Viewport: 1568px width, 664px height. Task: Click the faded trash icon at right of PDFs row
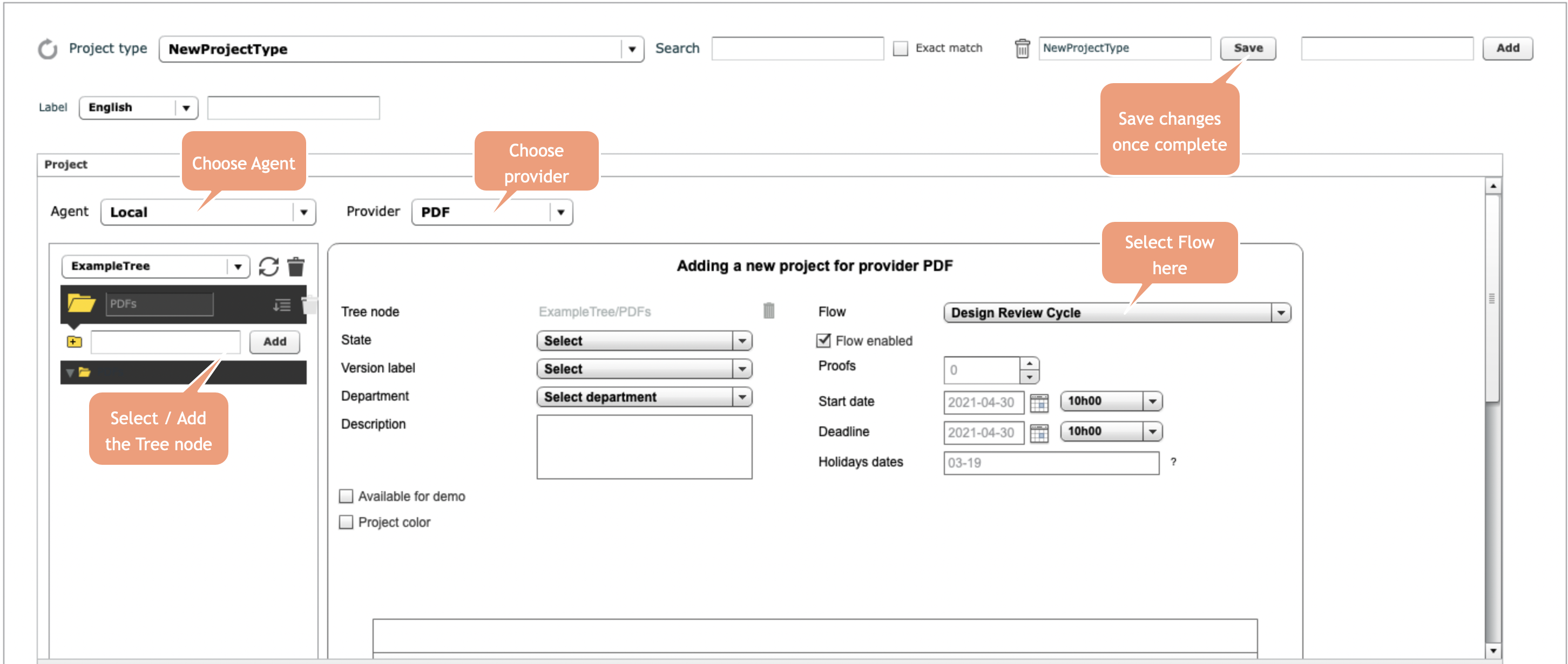310,304
